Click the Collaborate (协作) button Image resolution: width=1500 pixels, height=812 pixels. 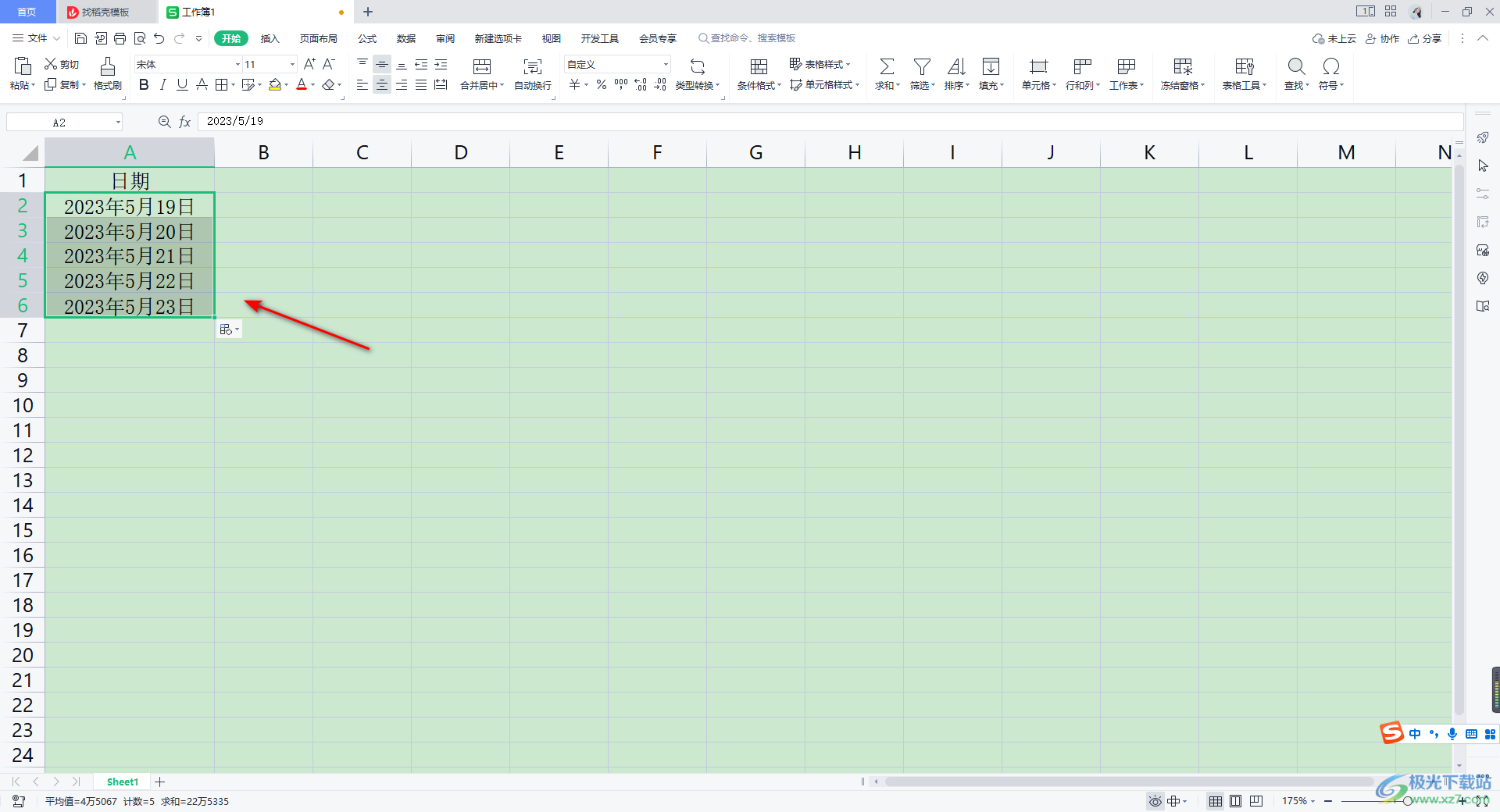1382,38
